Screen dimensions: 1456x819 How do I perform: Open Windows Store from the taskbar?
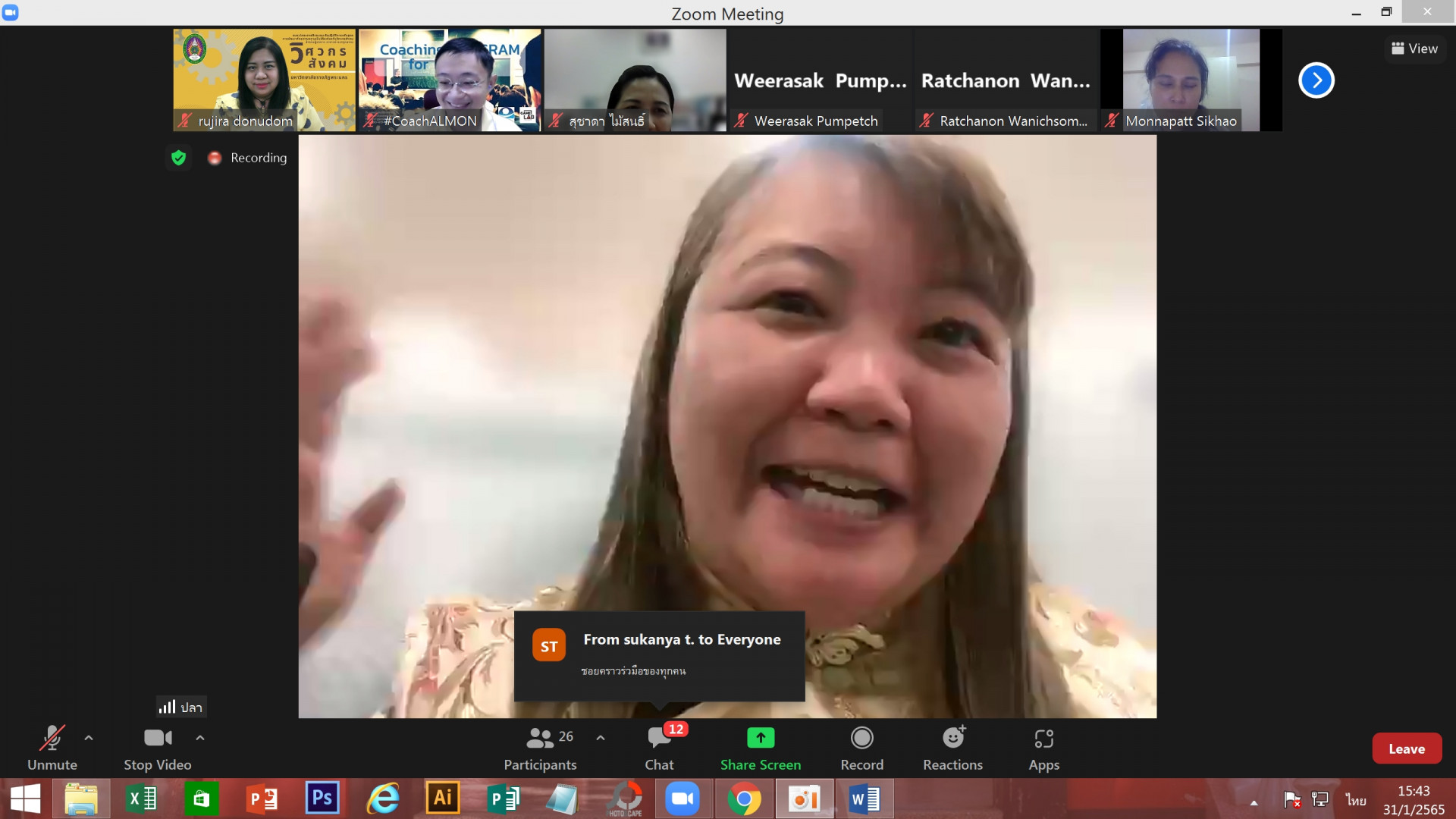point(202,799)
